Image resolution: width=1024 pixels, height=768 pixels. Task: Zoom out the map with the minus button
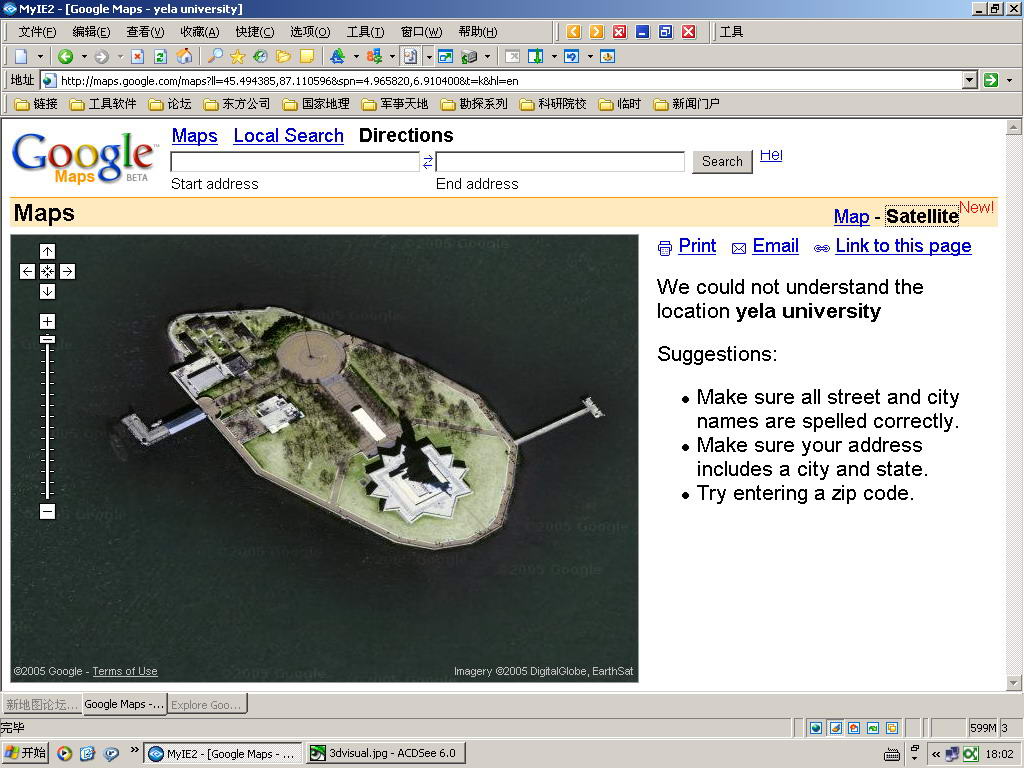tap(47, 512)
